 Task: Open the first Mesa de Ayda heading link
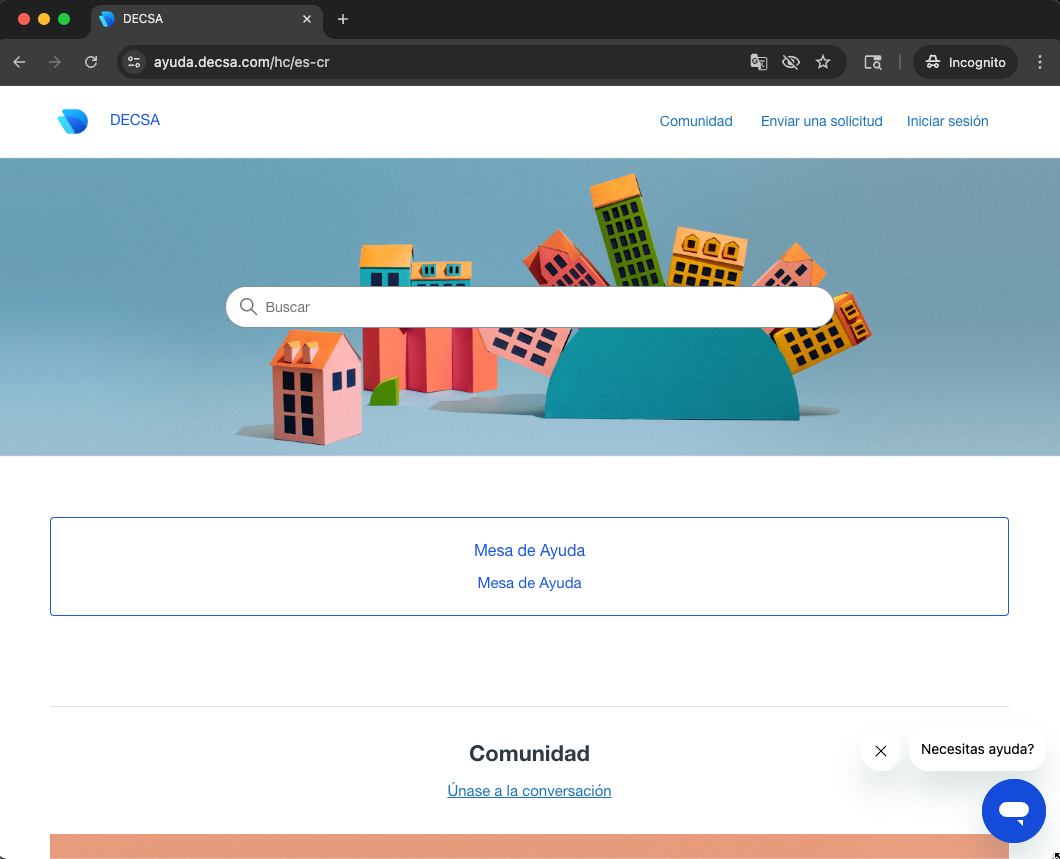(529, 550)
